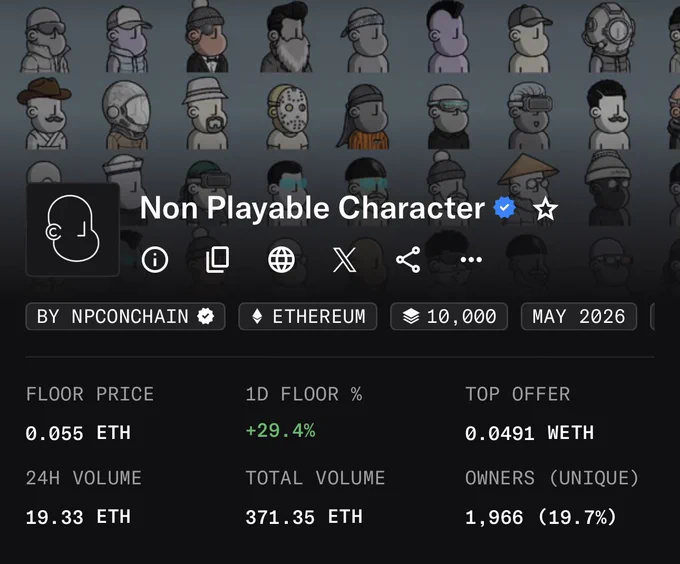Open the three-dot more options menu
680x564 pixels.
coord(471,260)
